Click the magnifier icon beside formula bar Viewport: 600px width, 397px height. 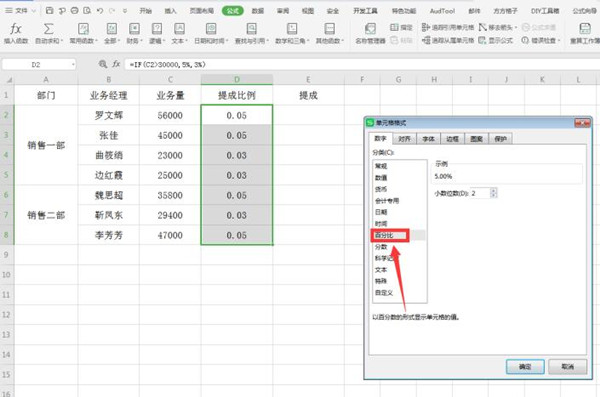[x=103, y=64]
